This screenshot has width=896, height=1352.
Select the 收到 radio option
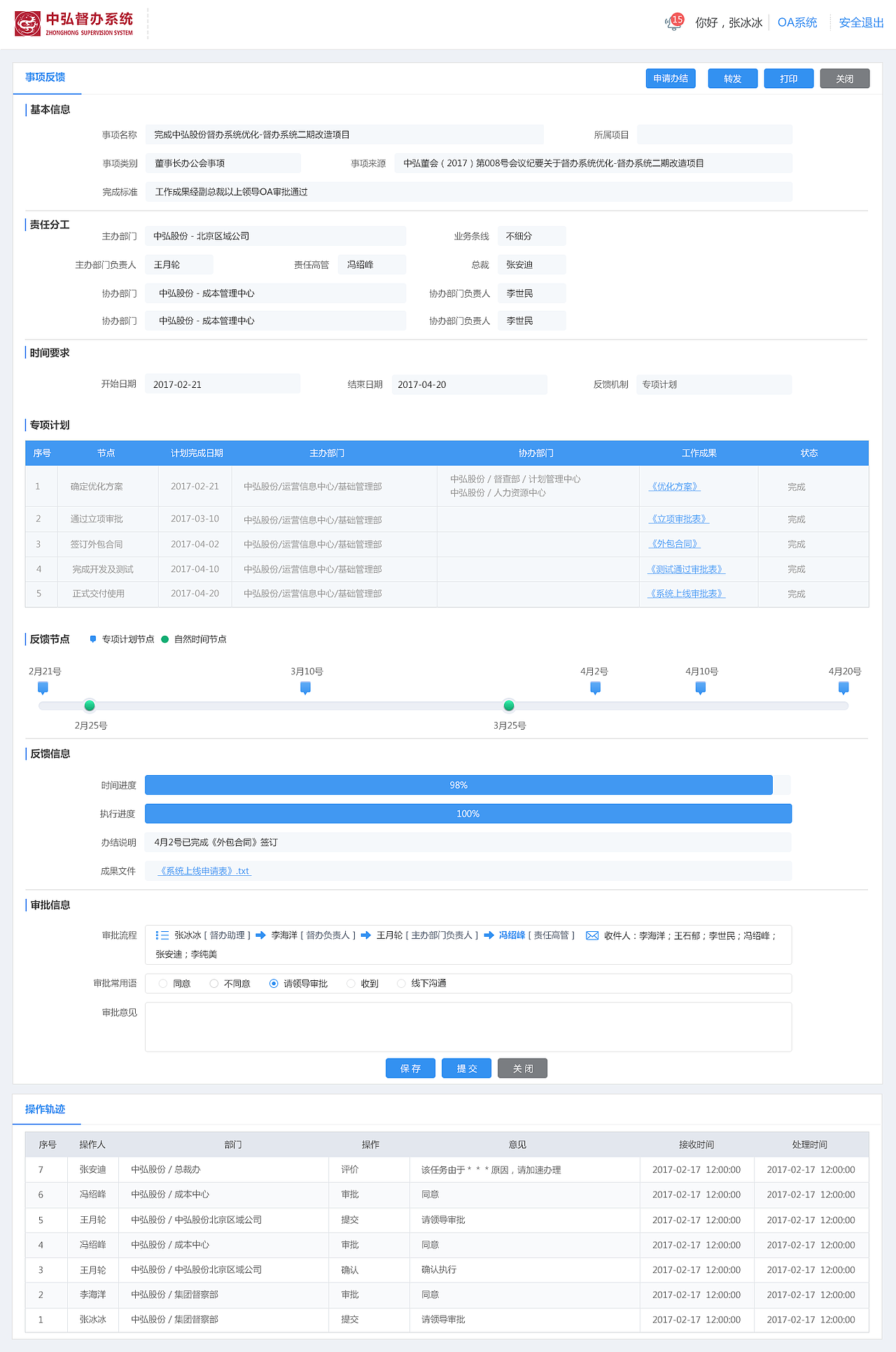point(351,984)
